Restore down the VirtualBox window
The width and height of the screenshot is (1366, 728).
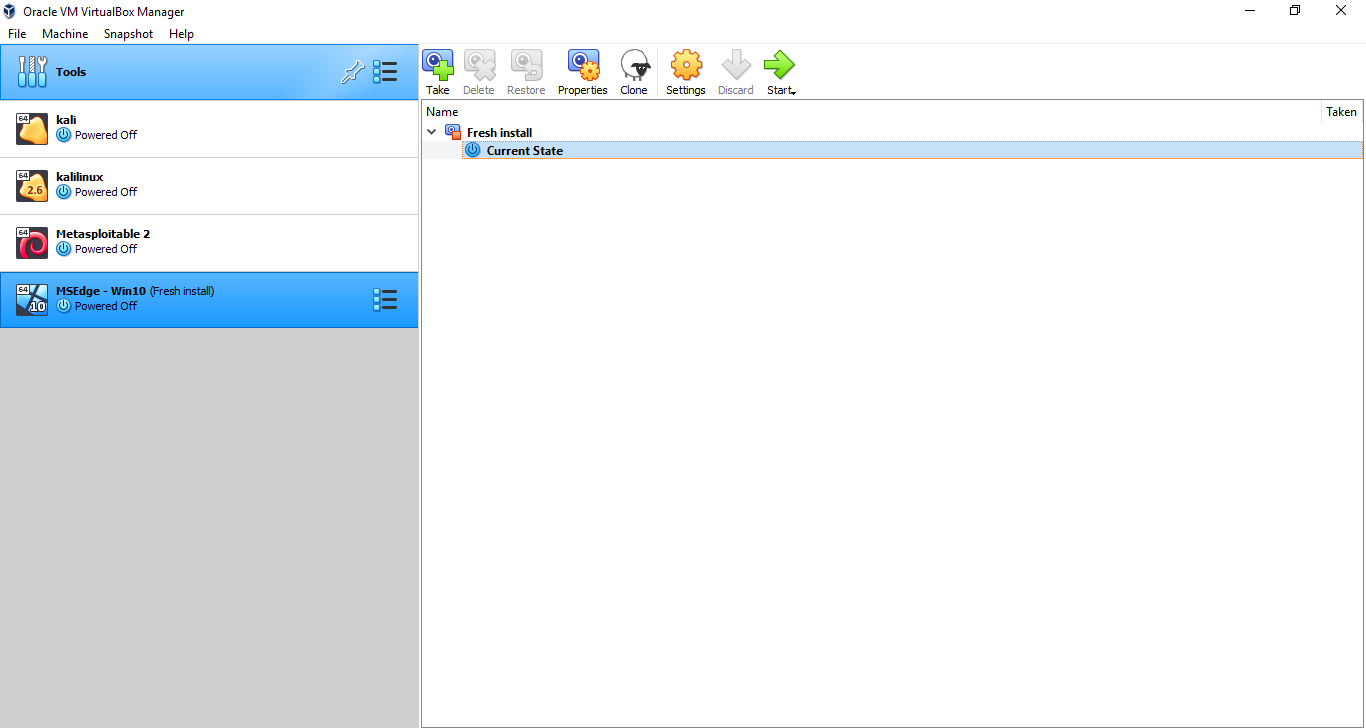[1295, 11]
